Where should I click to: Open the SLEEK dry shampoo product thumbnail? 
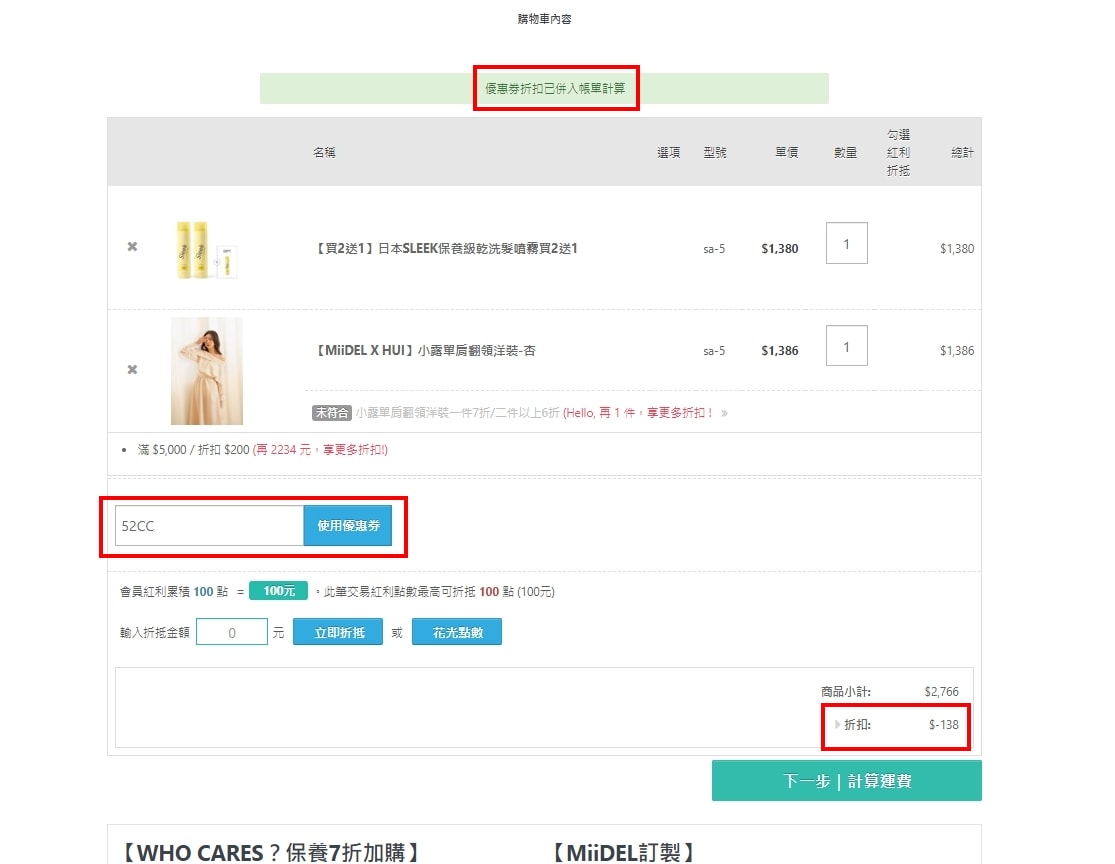[206, 249]
